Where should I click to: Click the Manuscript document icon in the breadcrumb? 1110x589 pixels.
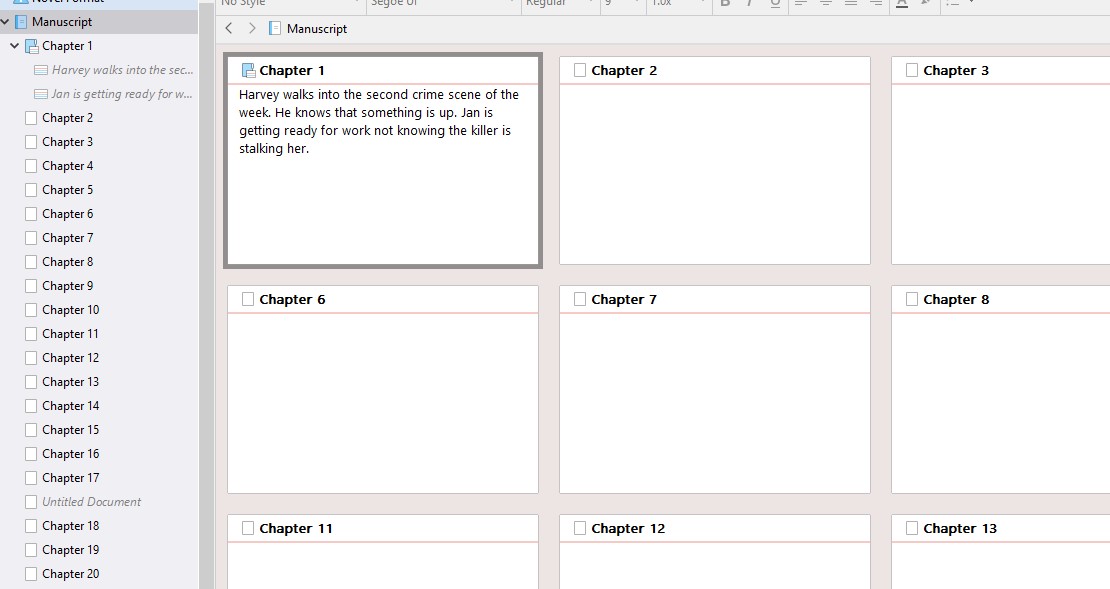[274, 29]
